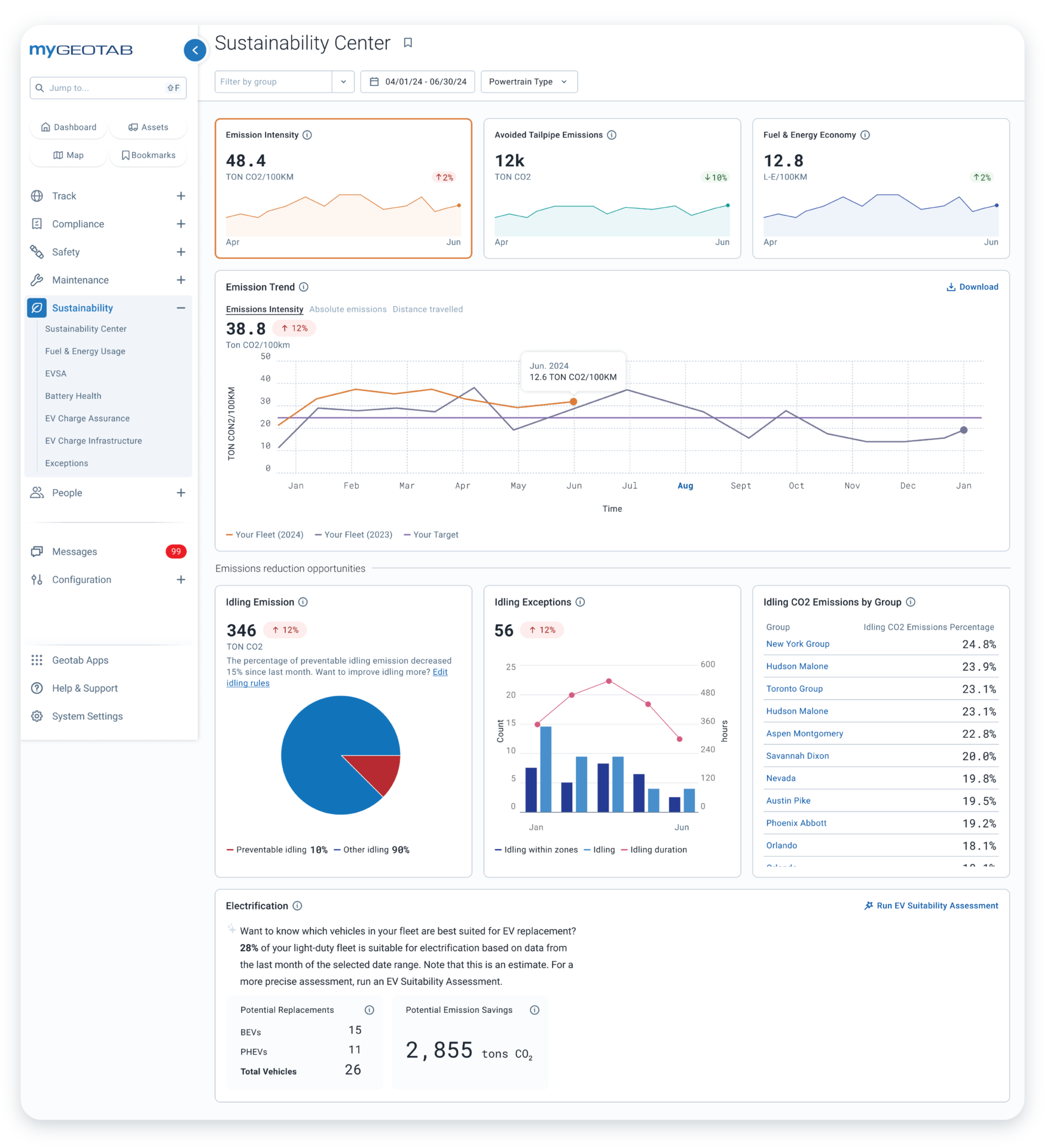
Task: Bookmark the Sustainability Center page
Action: click(408, 42)
